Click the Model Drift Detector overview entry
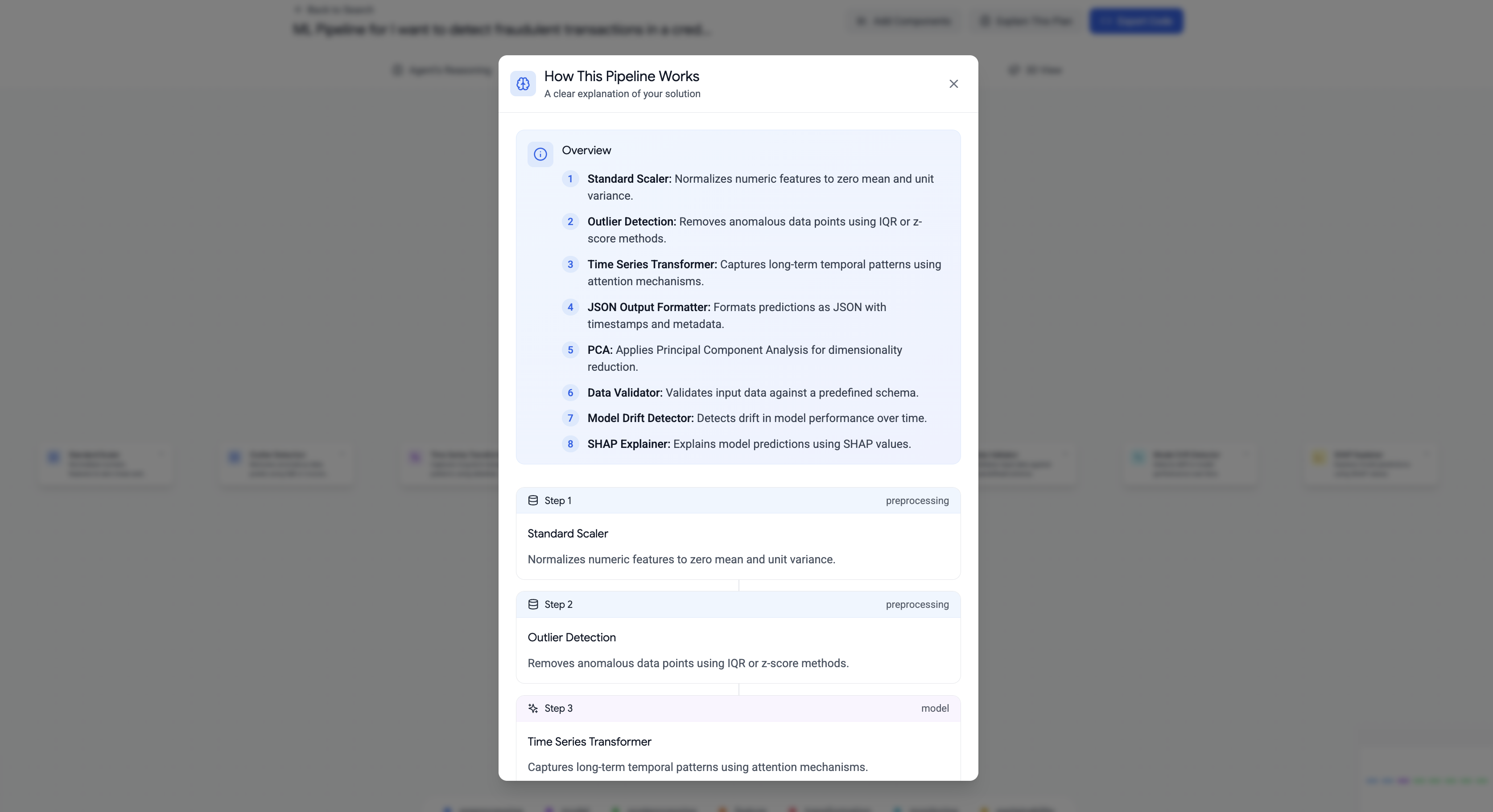The image size is (1493, 812). coord(756,418)
